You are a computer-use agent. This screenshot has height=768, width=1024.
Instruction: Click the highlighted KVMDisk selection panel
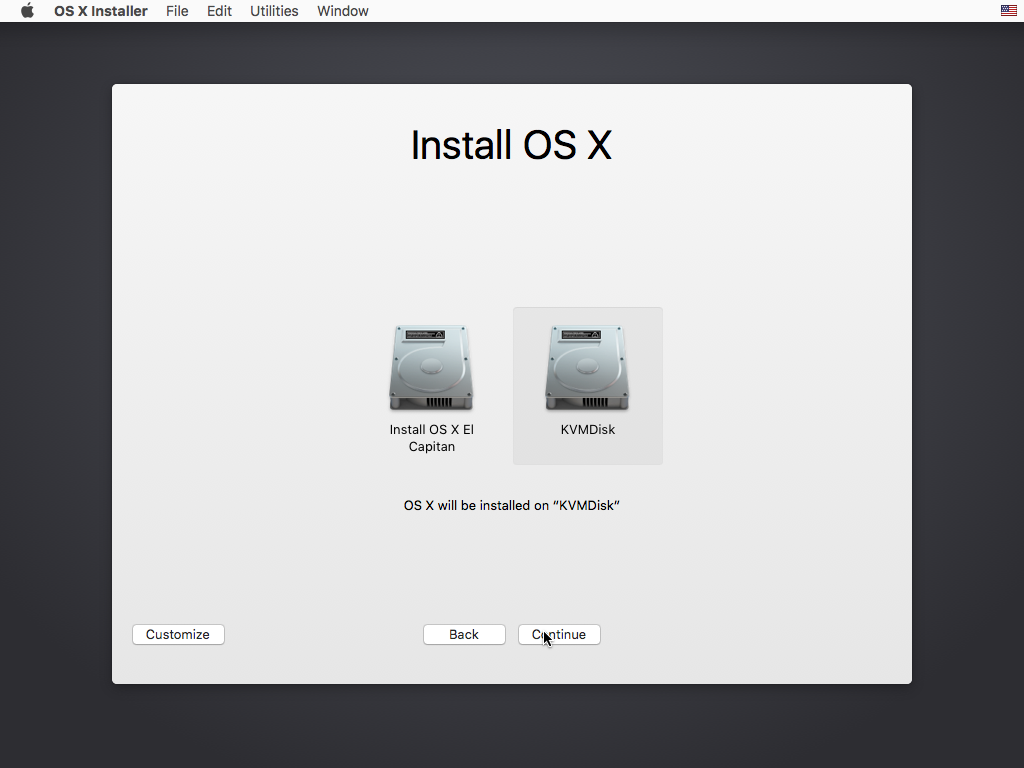[x=587, y=386]
